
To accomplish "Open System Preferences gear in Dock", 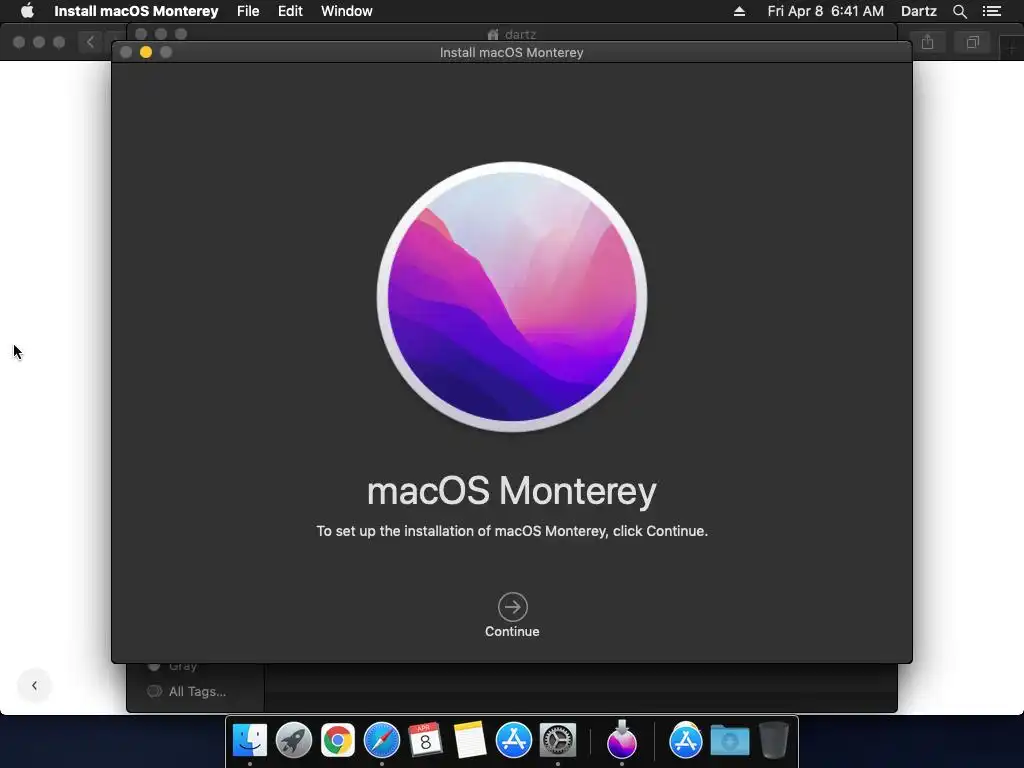I will (x=558, y=741).
